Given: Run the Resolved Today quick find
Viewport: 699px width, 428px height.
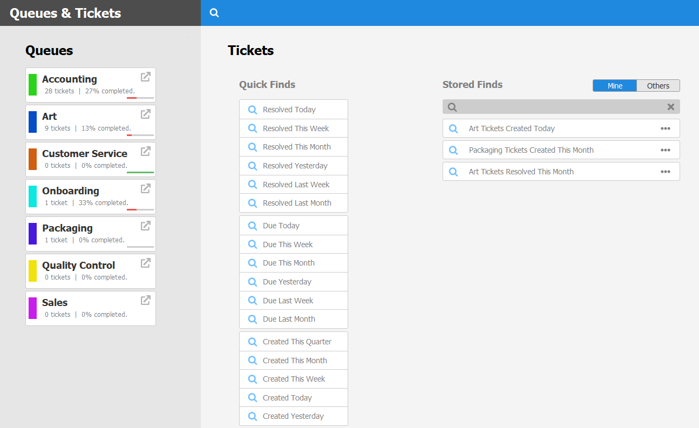Looking at the screenshot, I should click(x=293, y=109).
